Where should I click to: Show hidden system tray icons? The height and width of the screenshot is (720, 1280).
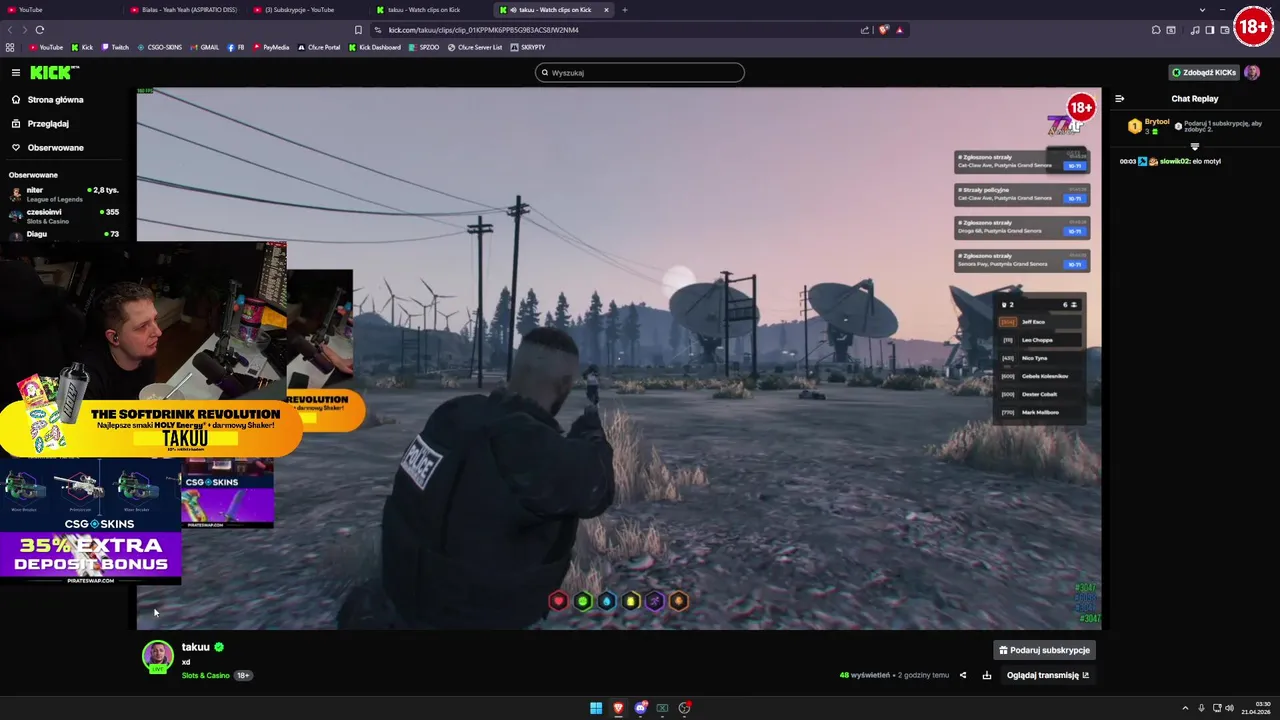(1185, 708)
